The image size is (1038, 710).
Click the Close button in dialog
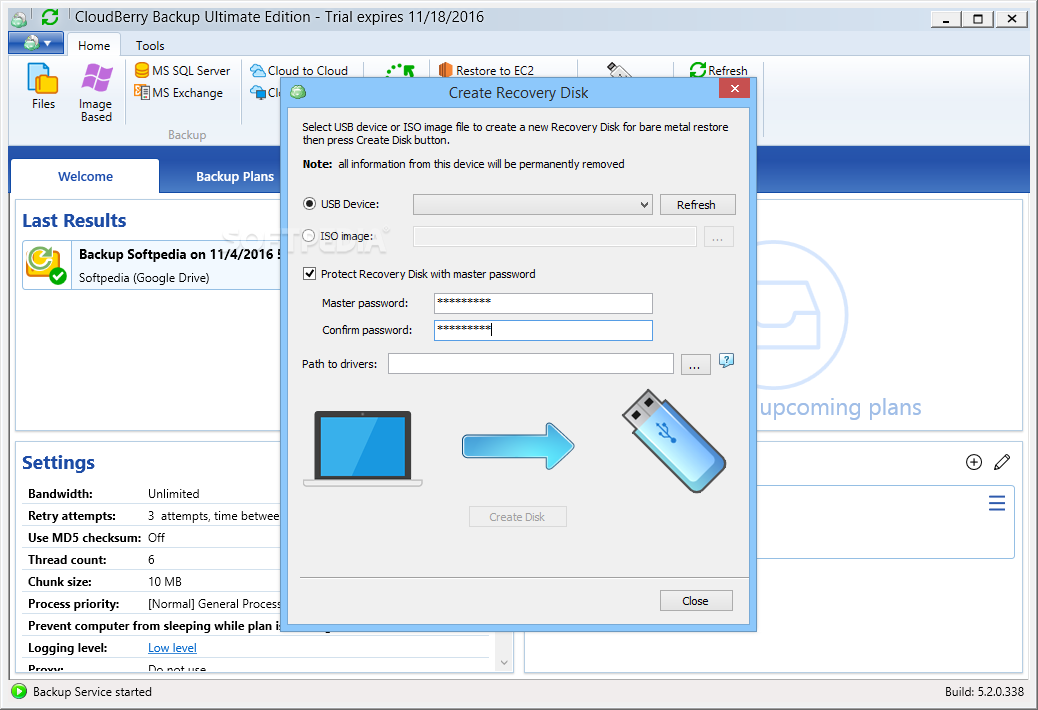[696, 601]
